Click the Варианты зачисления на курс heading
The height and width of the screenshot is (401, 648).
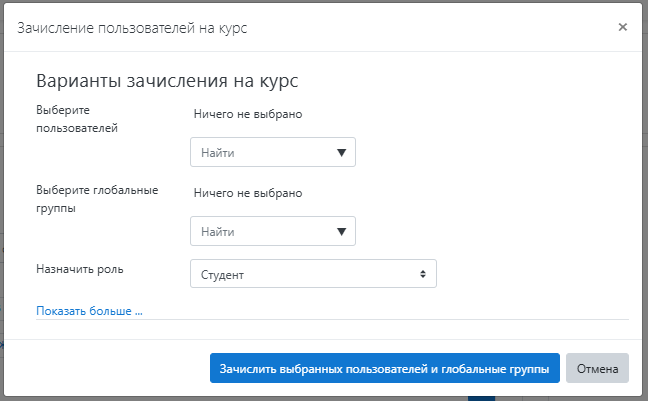167,81
